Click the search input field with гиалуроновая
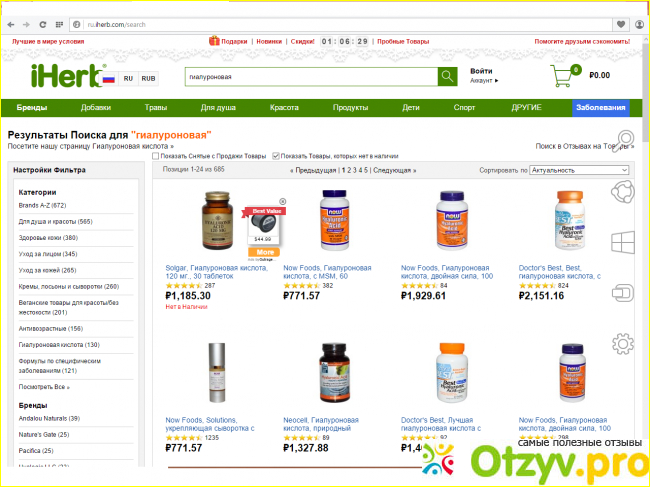Screen dimensions: 650x487 tap(311, 77)
